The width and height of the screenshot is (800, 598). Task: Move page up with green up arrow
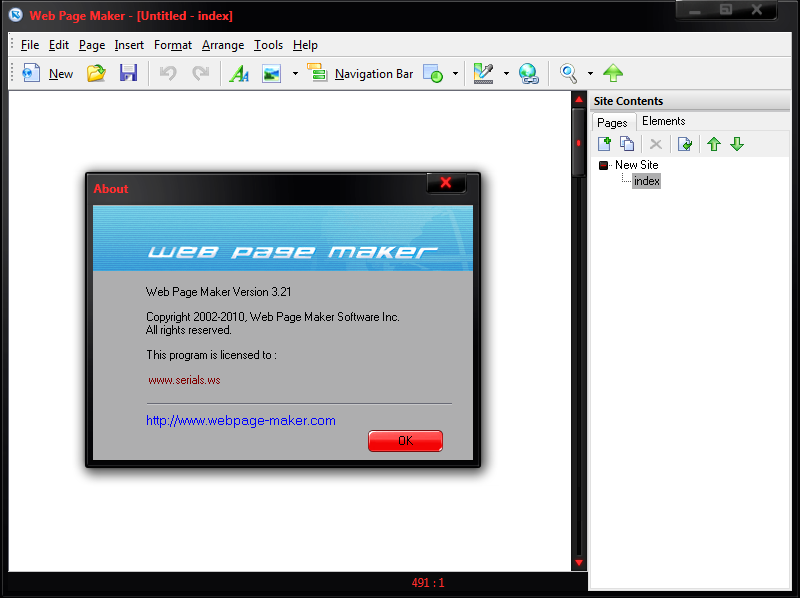(714, 144)
